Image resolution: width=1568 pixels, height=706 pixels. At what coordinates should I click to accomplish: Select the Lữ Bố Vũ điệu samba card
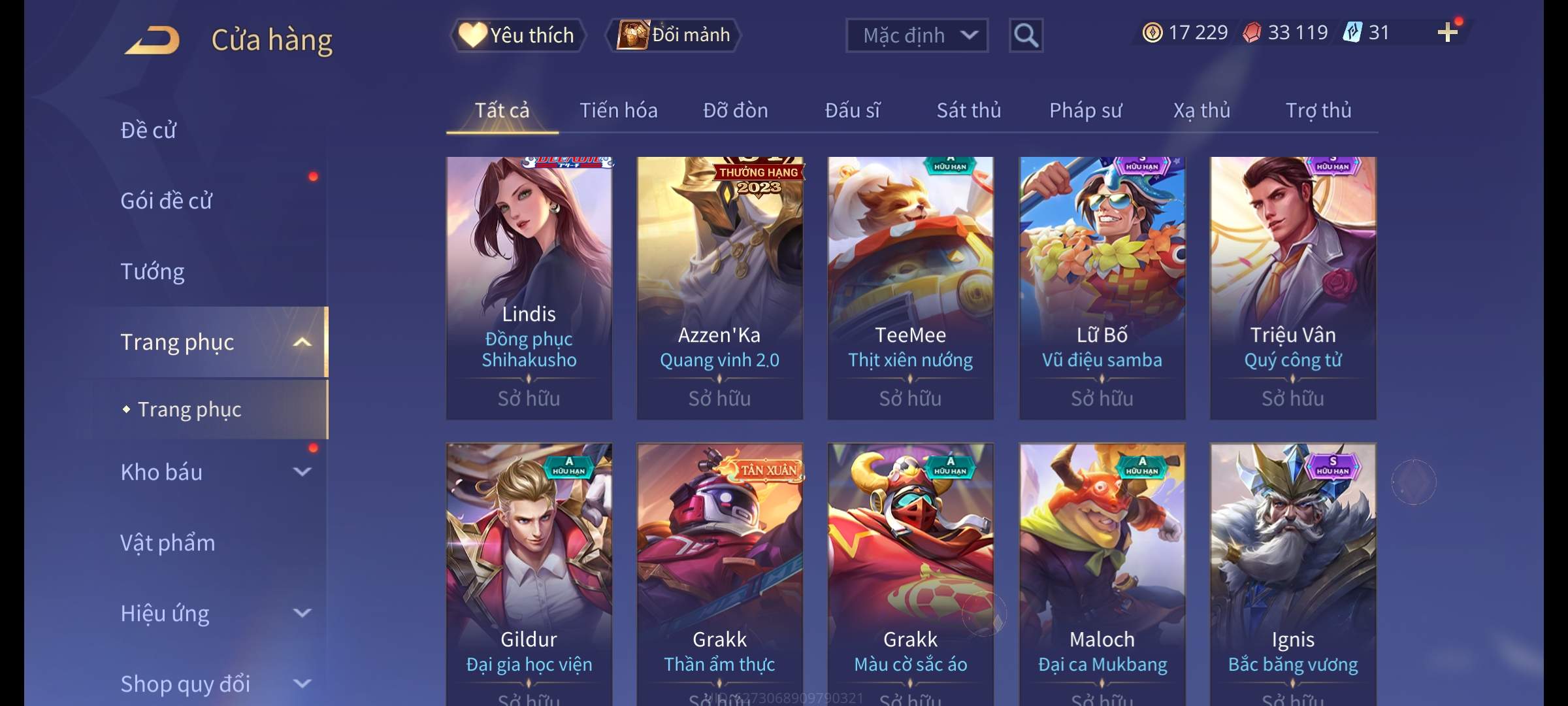click(1102, 288)
